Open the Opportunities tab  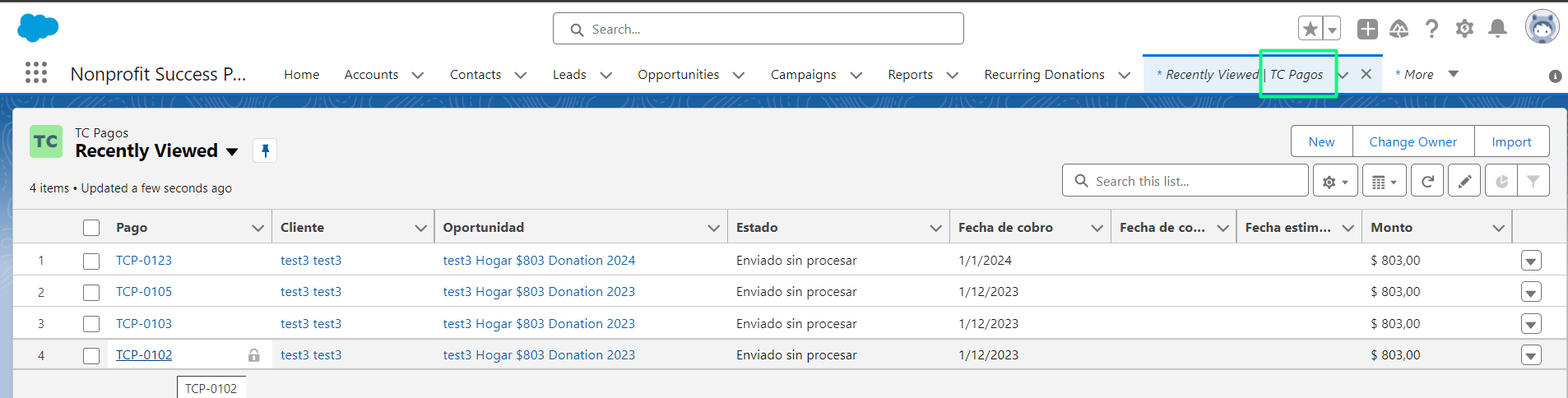(678, 75)
